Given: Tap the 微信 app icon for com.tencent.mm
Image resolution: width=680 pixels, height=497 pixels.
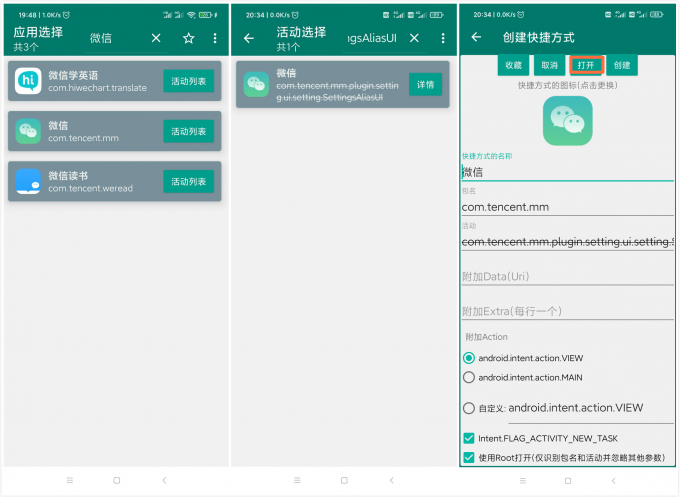Looking at the screenshot, I should click(28, 131).
